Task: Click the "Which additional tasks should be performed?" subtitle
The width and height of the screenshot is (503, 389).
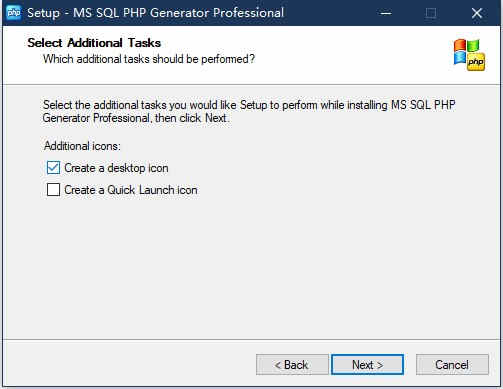Action: [149, 59]
